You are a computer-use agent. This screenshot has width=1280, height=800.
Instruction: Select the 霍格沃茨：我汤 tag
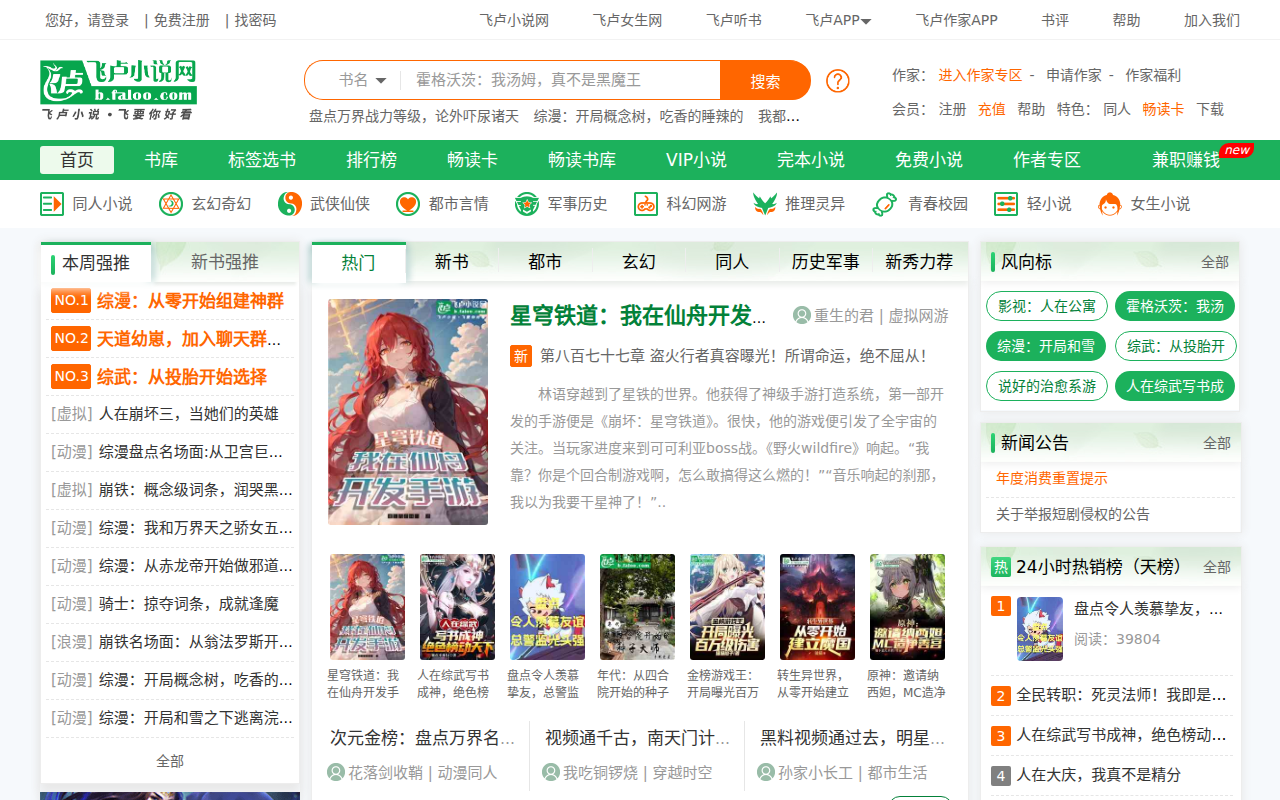[x=1175, y=306]
